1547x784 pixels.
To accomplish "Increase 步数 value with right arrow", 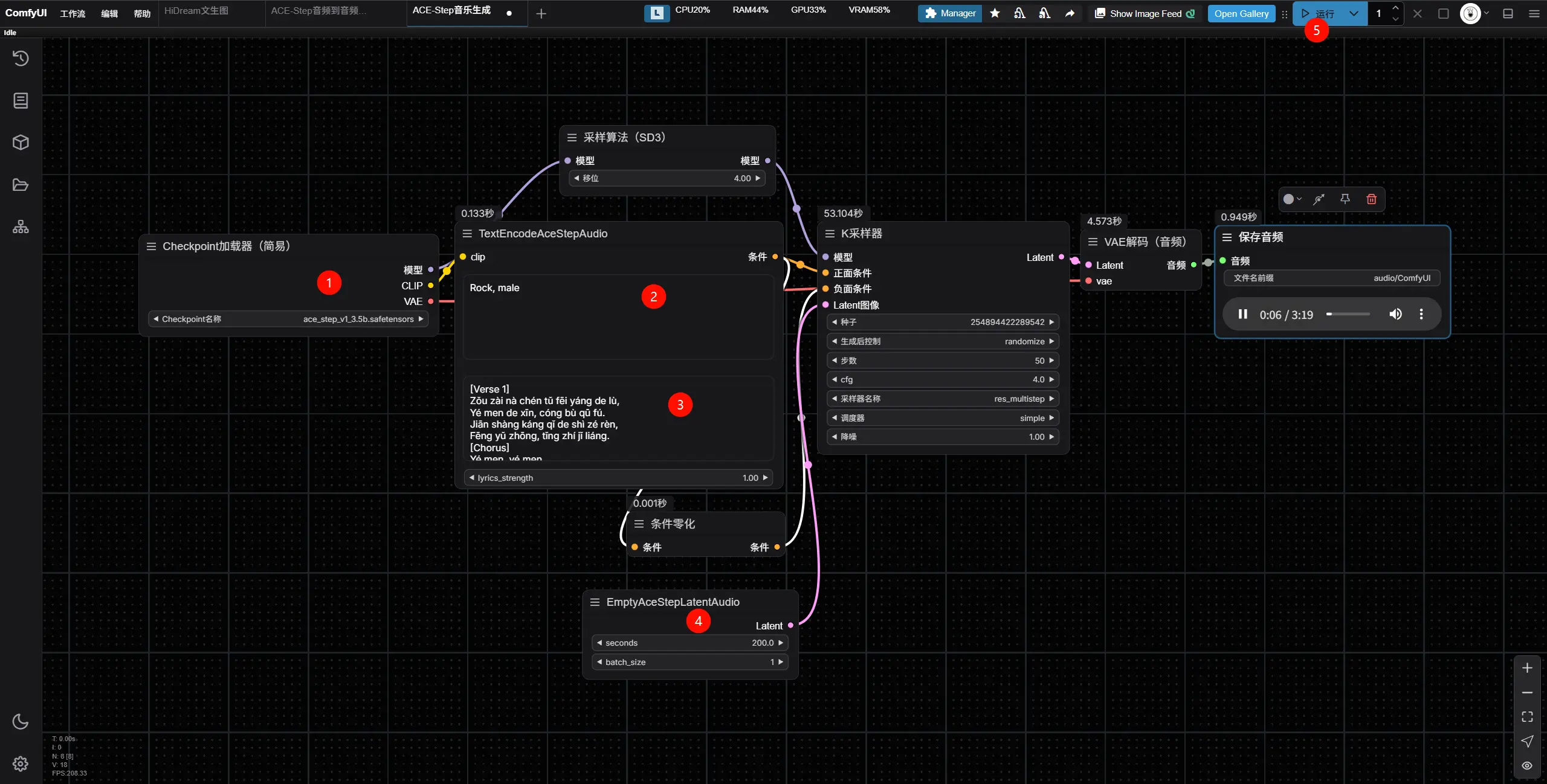I will pyautogui.click(x=1051, y=361).
